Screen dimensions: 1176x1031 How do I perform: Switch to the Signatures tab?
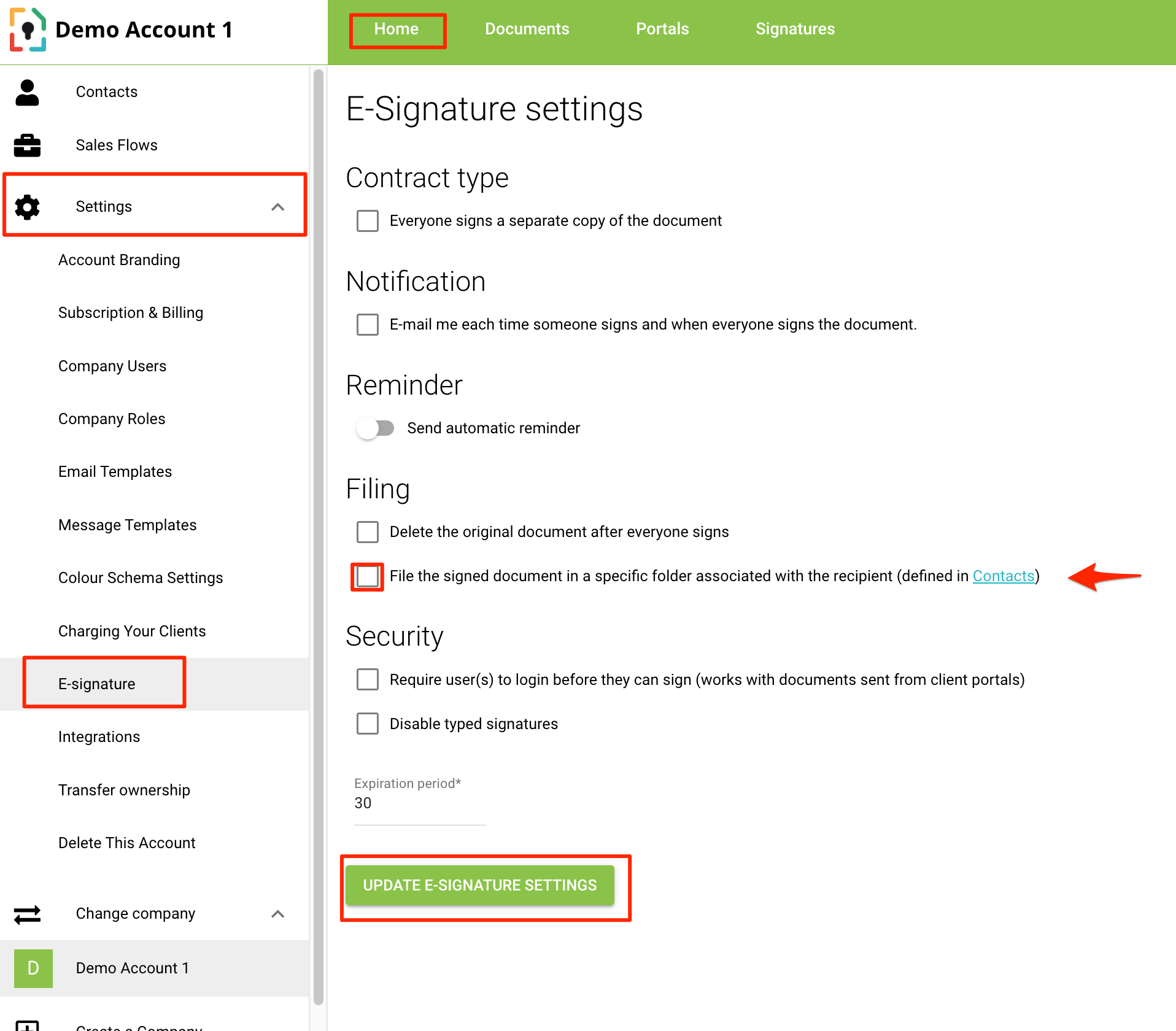[795, 29]
